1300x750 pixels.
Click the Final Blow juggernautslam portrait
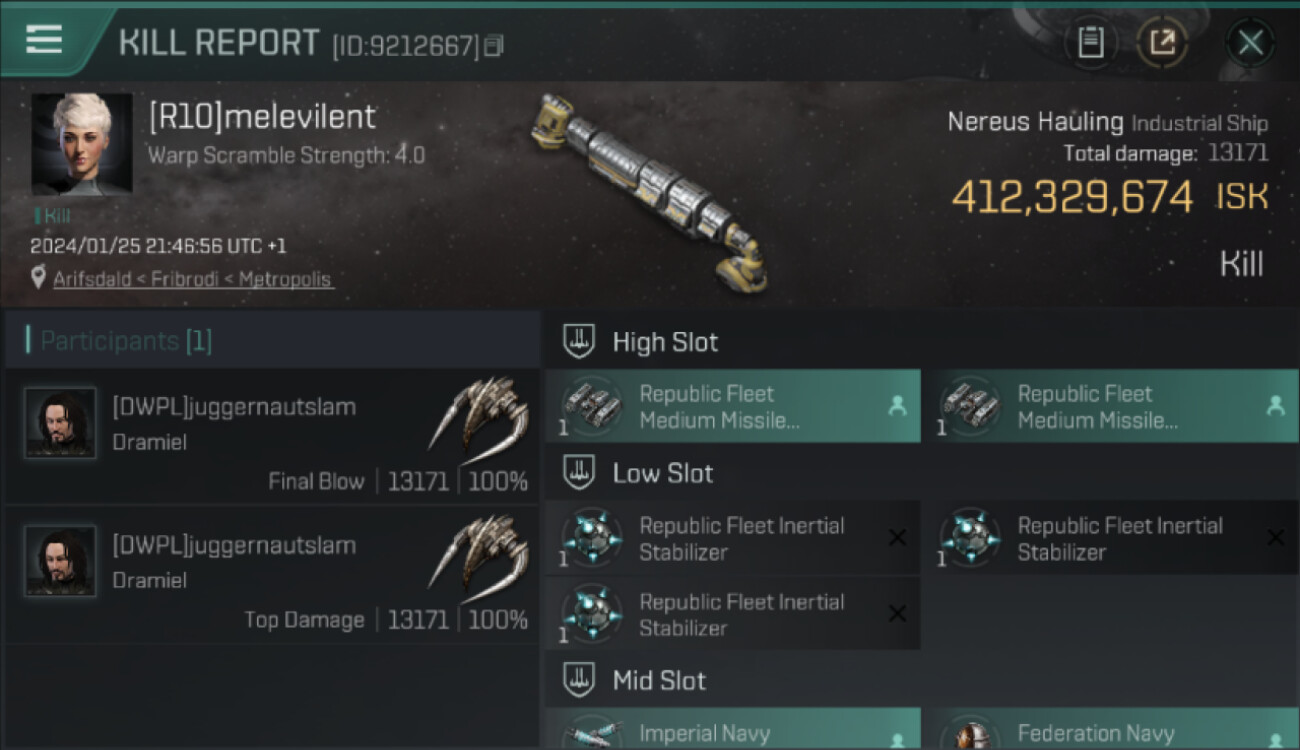tap(60, 423)
